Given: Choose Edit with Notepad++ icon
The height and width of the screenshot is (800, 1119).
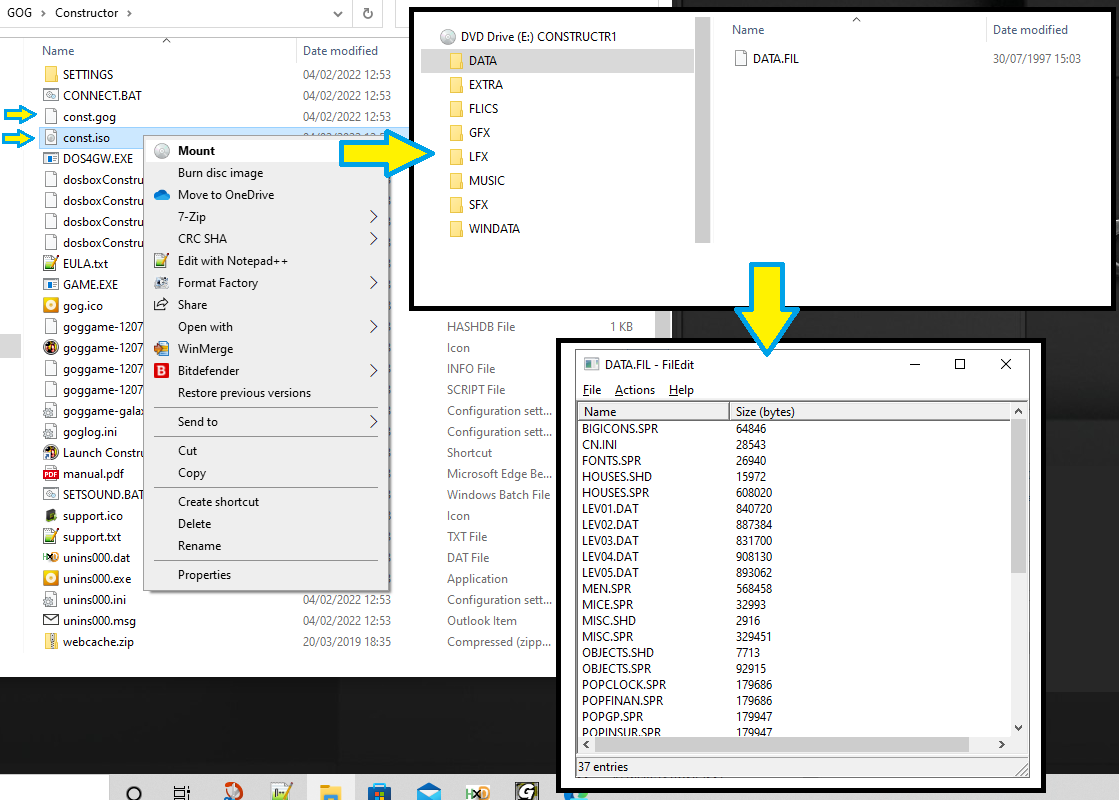Looking at the screenshot, I should click(x=161, y=261).
